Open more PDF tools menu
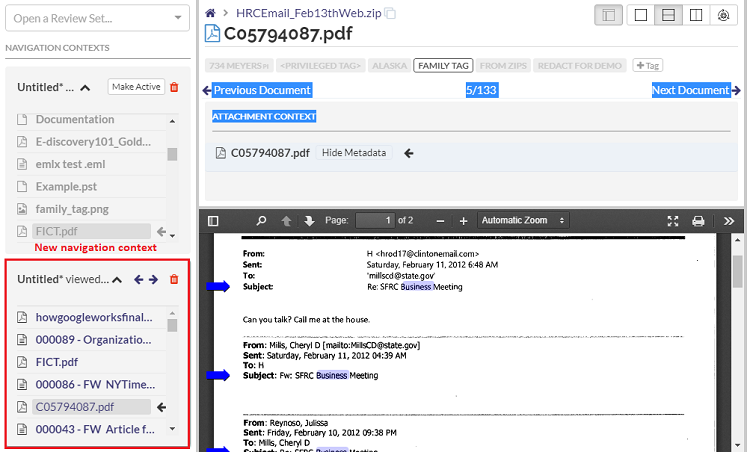 729,220
